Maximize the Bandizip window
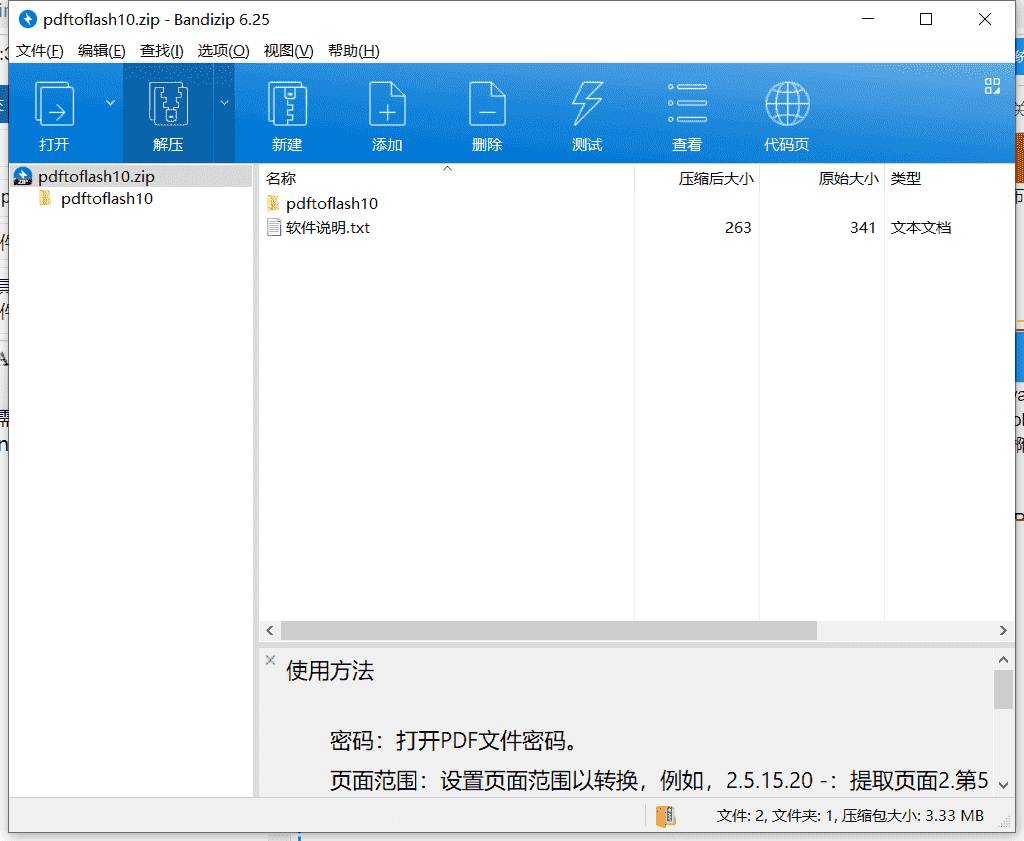 coord(926,19)
